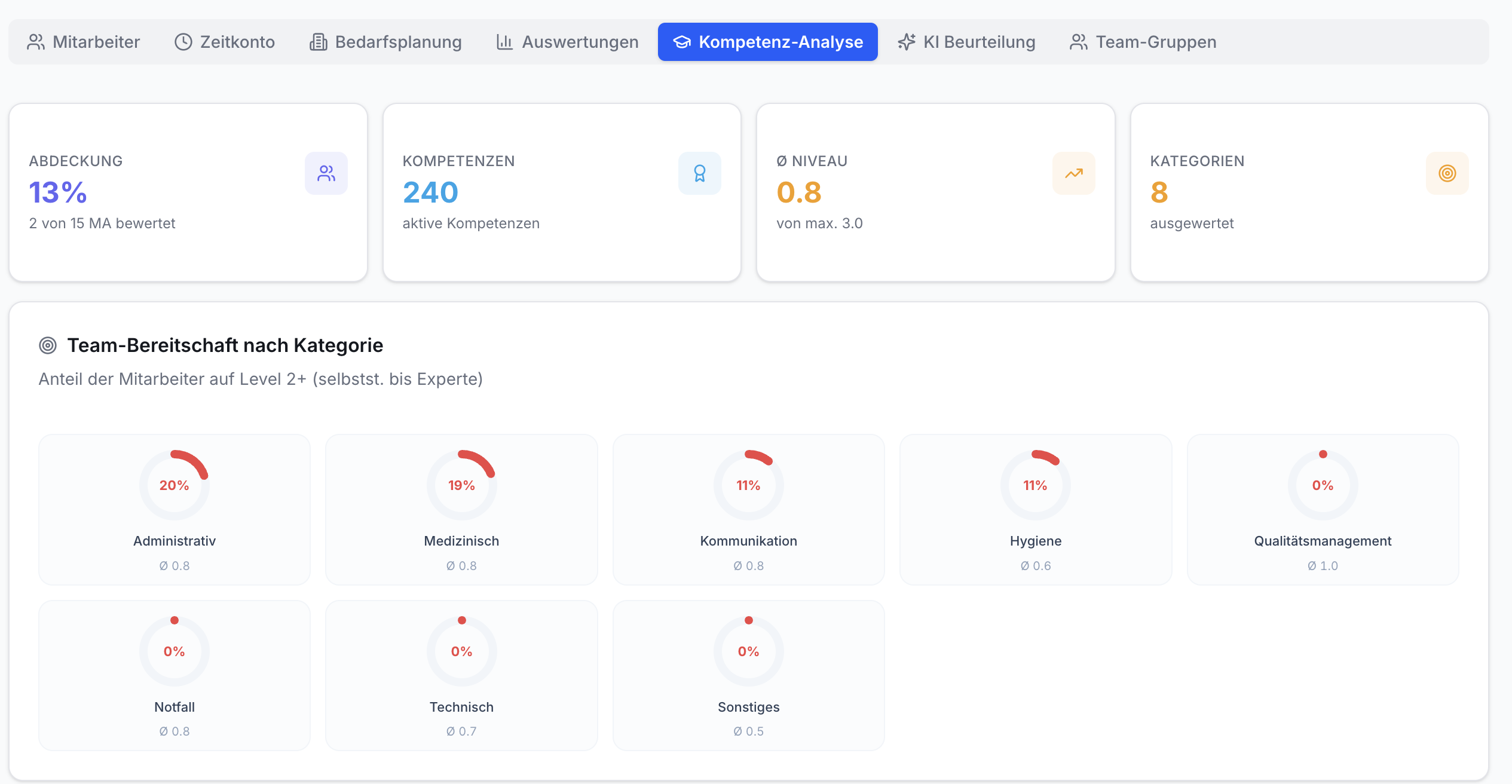This screenshot has width=1512, height=784.
Task: Click the graduation cap icon on the Kompetenz-Analyse tab
Action: pyautogui.click(x=682, y=42)
